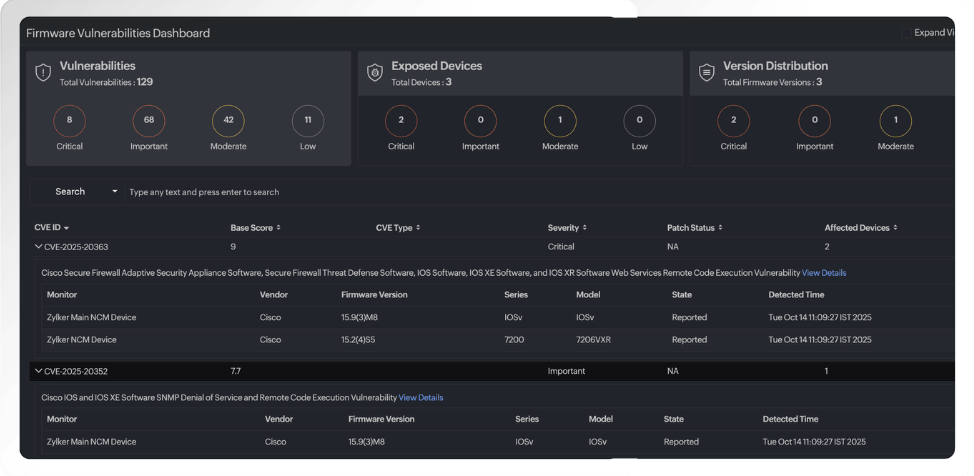Click the Vulnerabilities shield icon

click(x=42, y=73)
